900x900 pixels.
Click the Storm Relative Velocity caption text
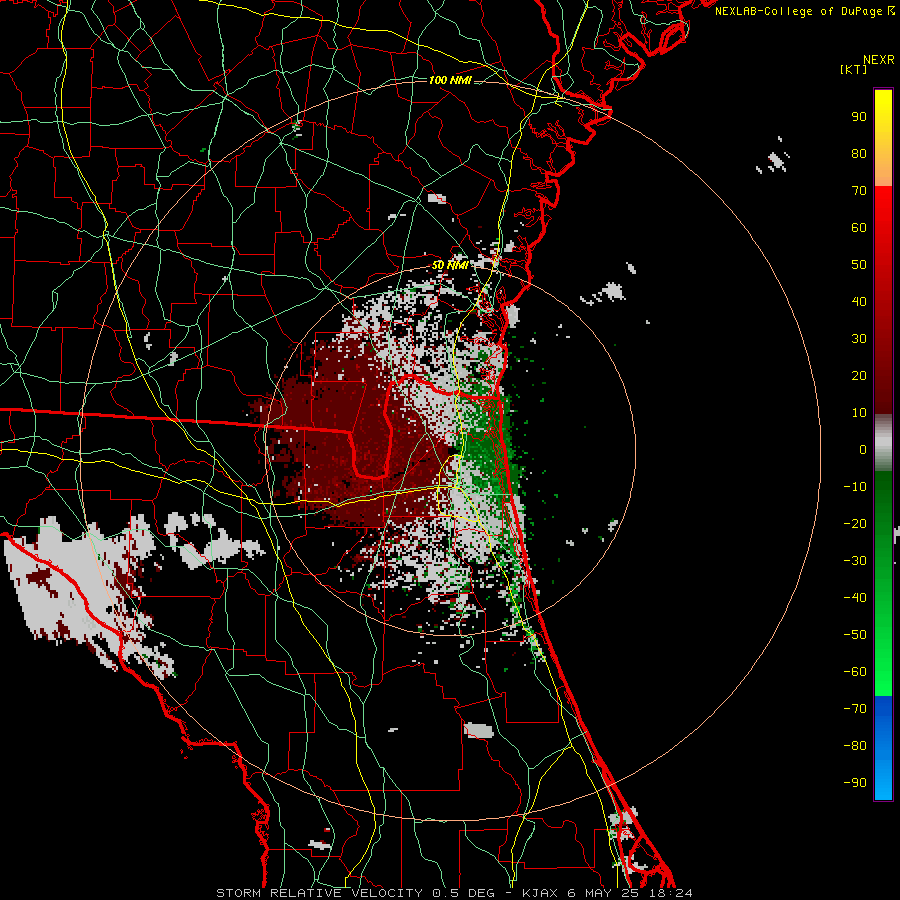454,893
